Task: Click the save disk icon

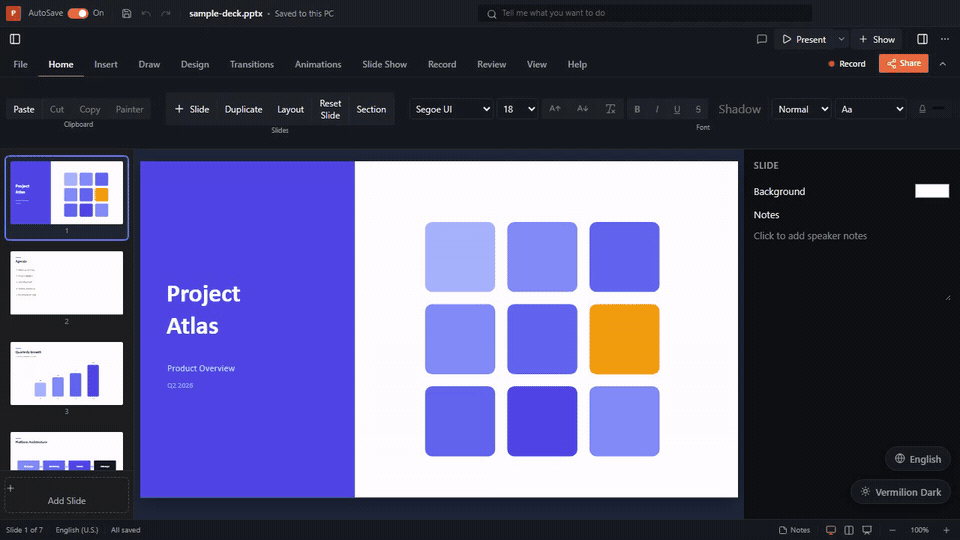Action: [126, 13]
